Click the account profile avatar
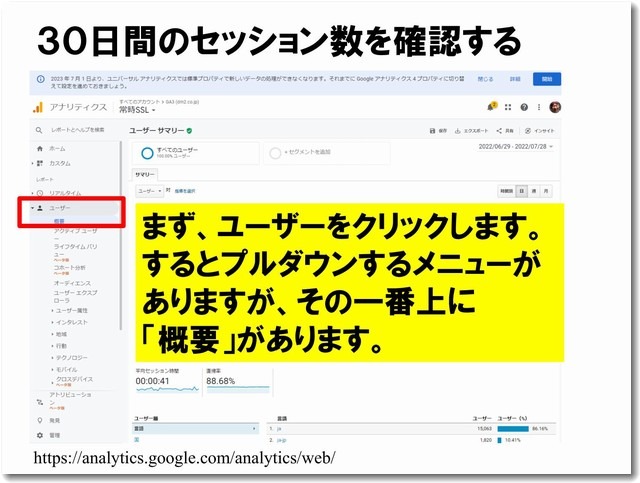Image resolution: width=640 pixels, height=483 pixels. (x=555, y=107)
